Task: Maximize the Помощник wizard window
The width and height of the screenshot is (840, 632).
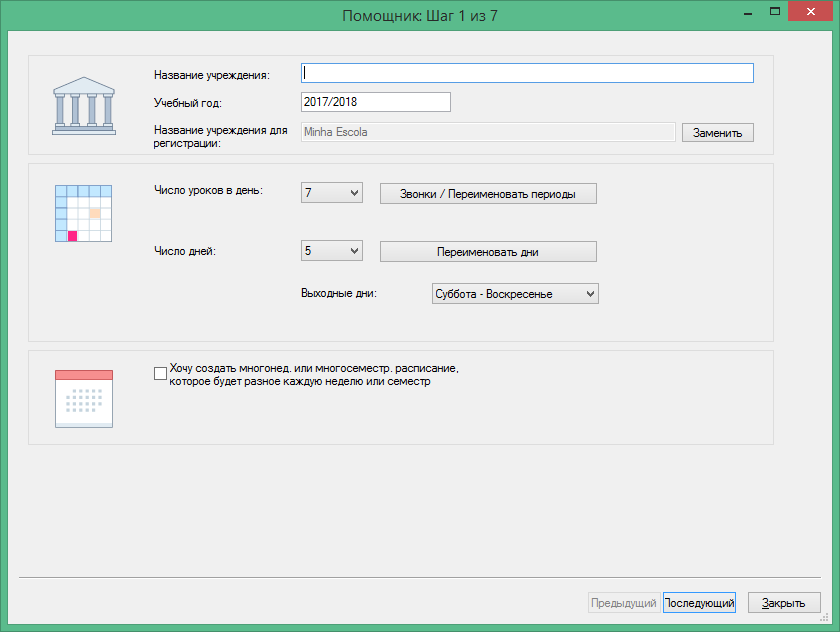Action: (x=775, y=11)
